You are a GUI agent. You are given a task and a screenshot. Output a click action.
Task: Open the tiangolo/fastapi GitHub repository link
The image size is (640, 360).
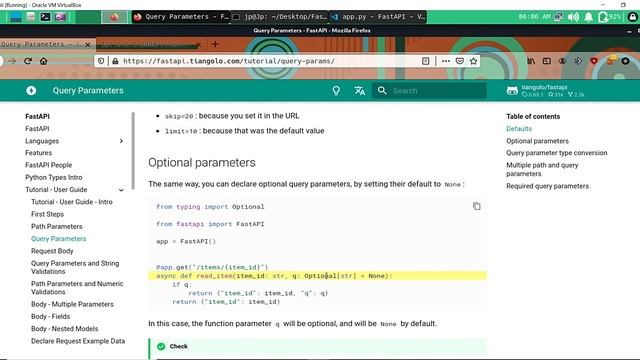[x=545, y=91]
